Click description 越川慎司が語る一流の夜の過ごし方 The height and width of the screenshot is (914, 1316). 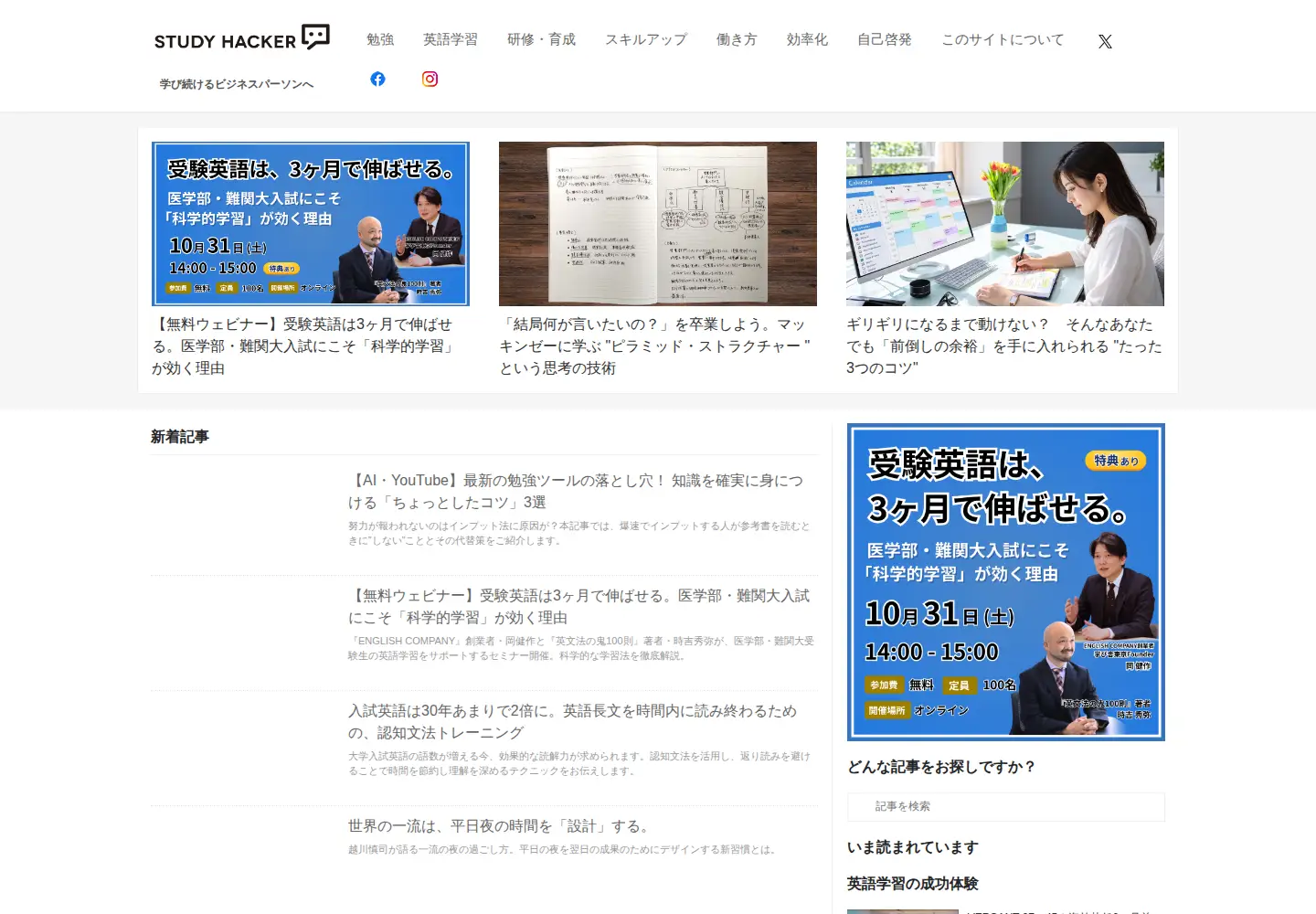[564, 849]
